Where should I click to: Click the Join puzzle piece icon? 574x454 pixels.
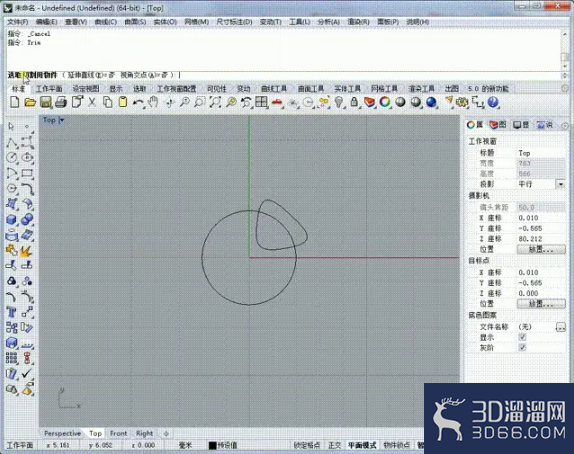[12, 250]
